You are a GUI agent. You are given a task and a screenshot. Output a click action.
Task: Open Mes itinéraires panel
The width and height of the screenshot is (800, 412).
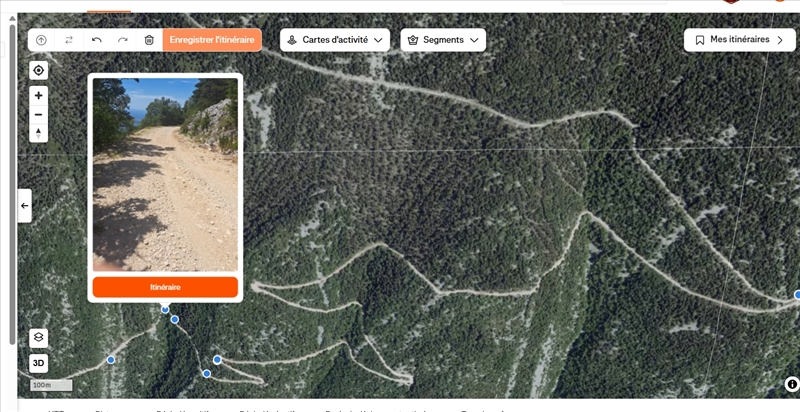(x=739, y=40)
